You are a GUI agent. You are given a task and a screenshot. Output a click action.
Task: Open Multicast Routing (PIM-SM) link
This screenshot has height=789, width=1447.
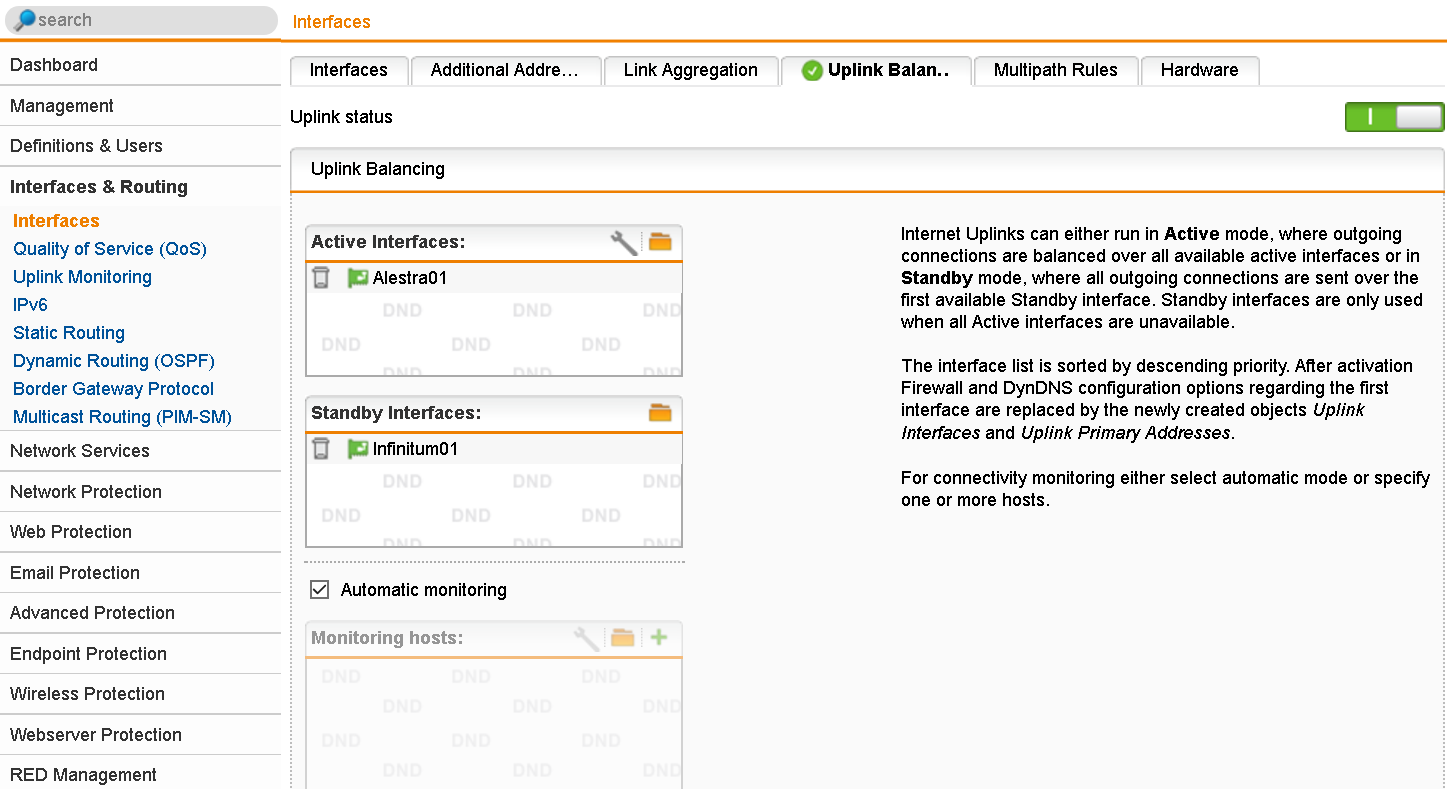(x=122, y=417)
